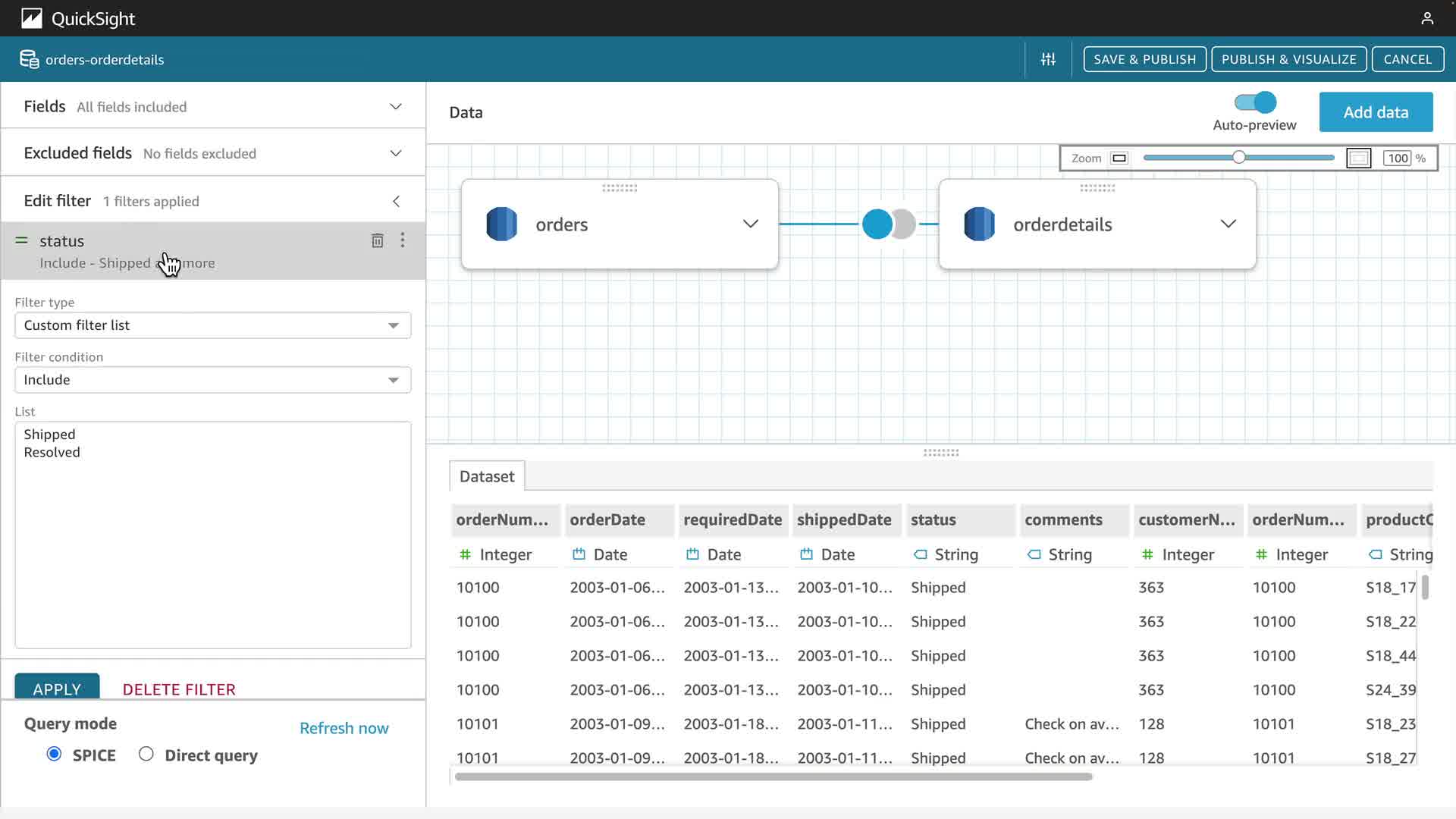Open dataset settings sliders icon
This screenshot has width=1456, height=819.
(1048, 59)
